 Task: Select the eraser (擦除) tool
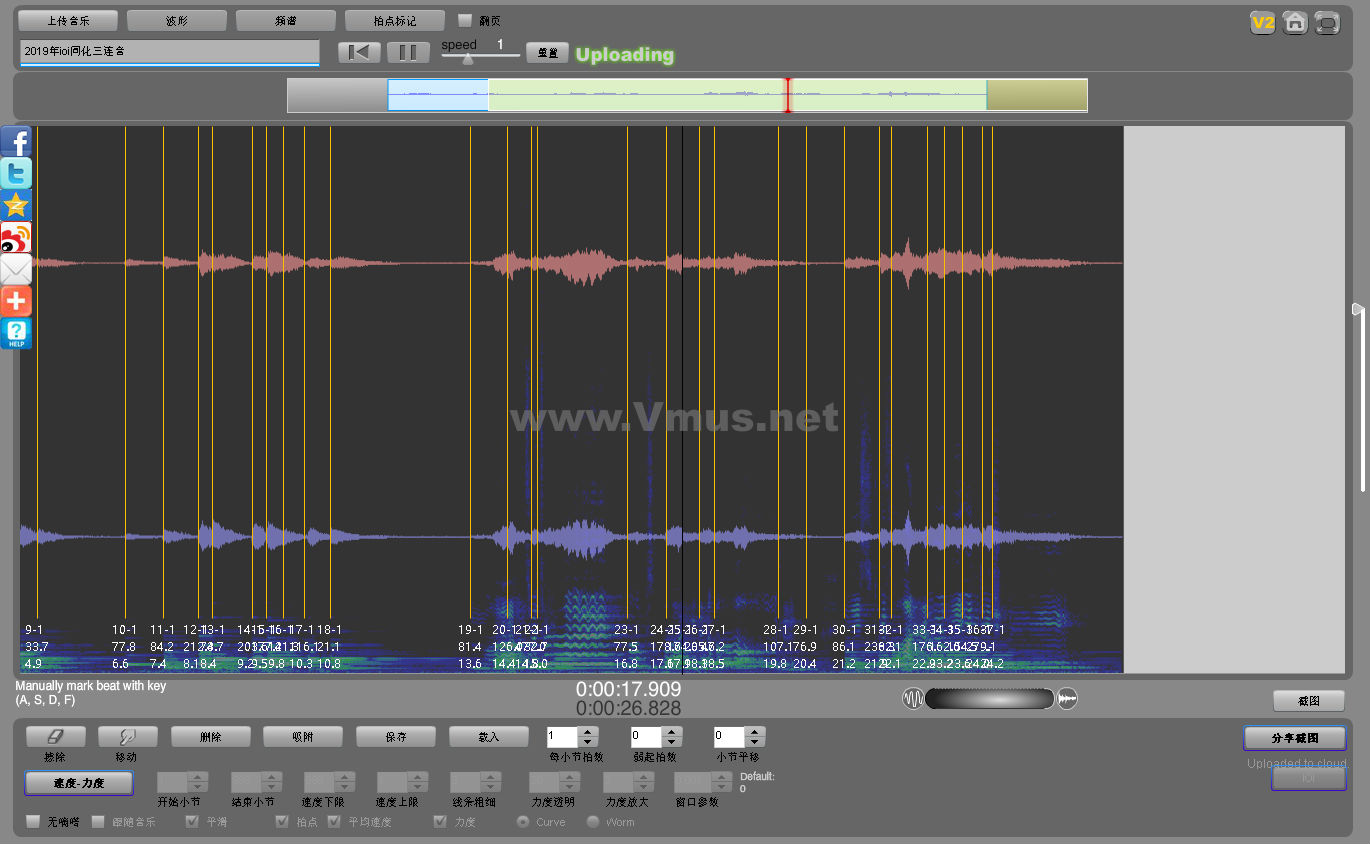(55, 737)
